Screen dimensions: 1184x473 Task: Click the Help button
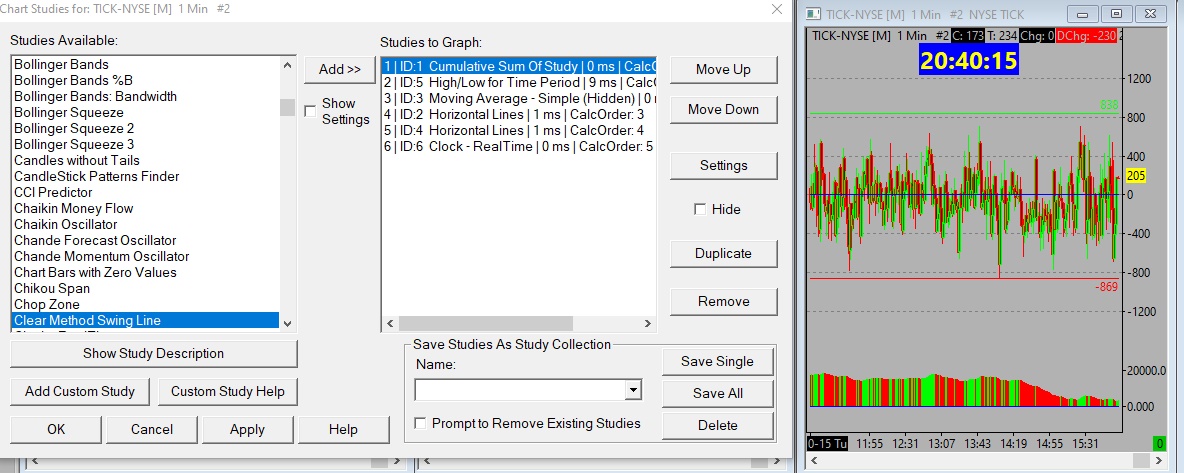tap(343, 429)
